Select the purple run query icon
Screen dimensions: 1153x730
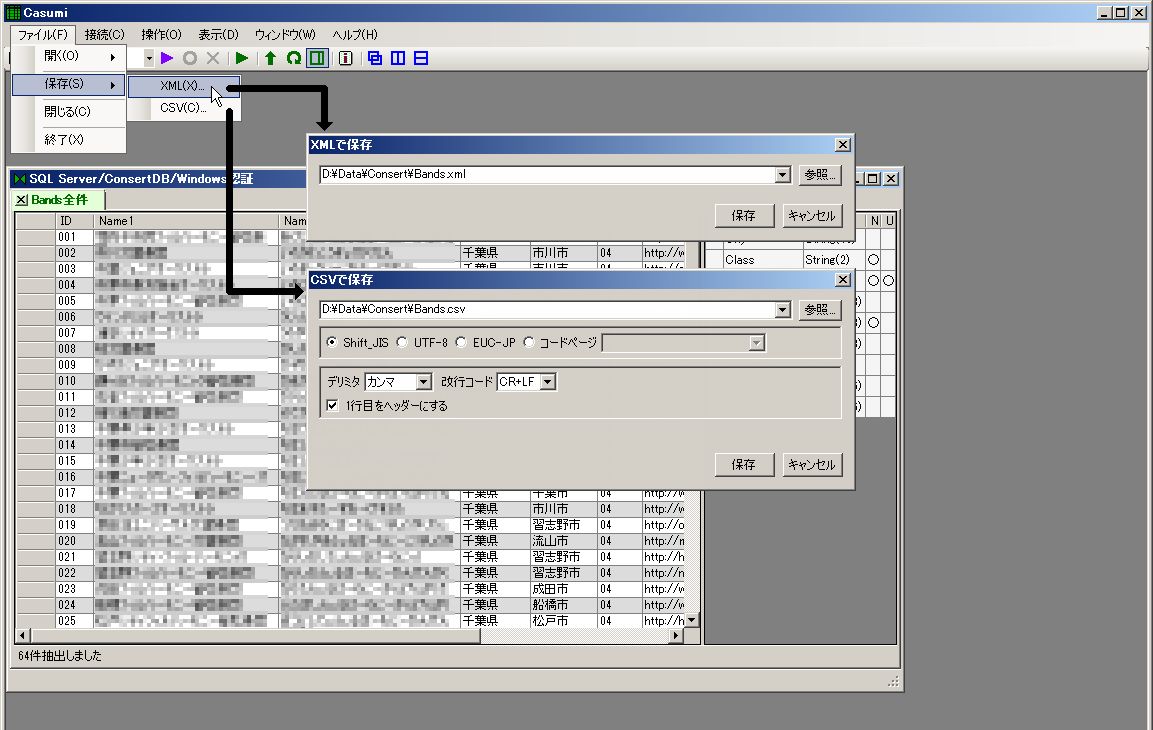tap(167, 58)
